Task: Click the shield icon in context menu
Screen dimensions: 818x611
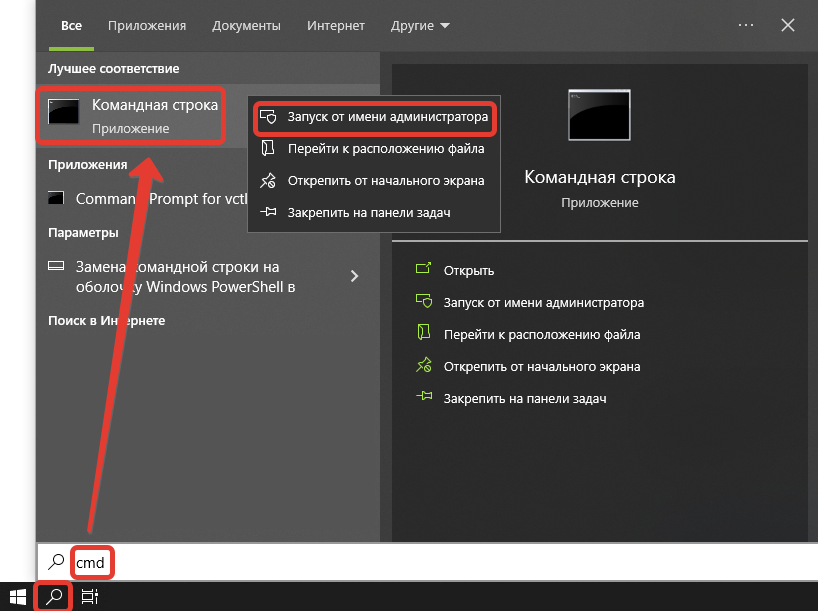Action: (268, 116)
